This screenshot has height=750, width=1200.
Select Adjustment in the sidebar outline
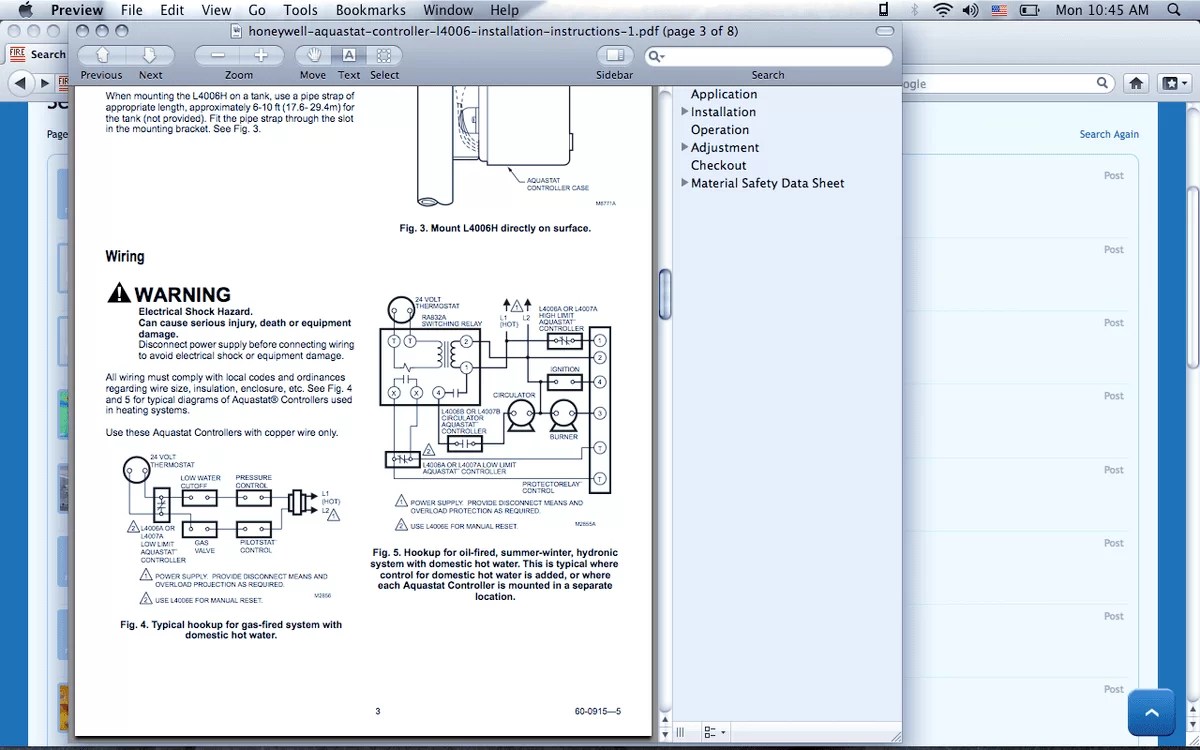pos(725,148)
